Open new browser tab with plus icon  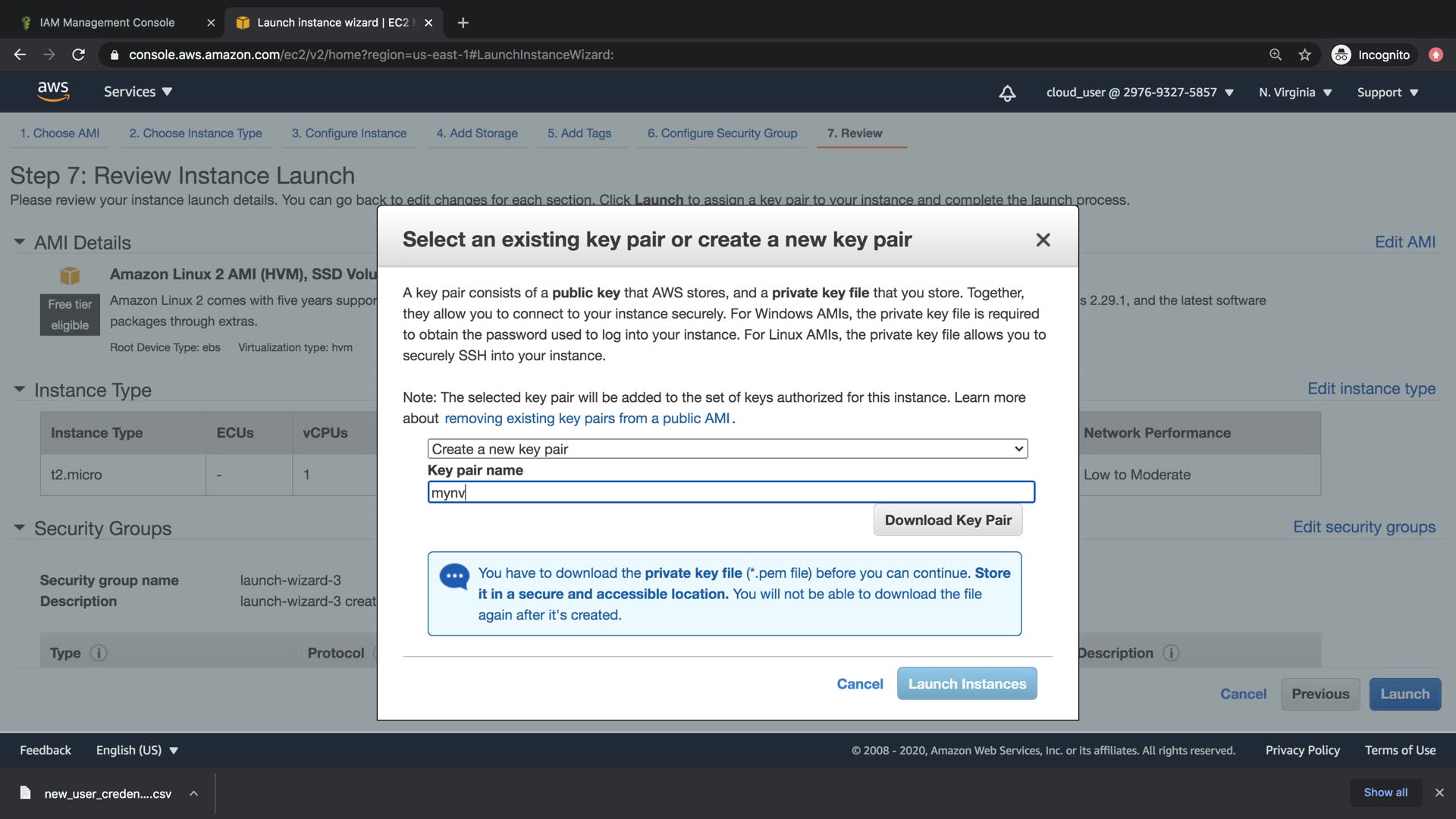pyautogui.click(x=463, y=23)
